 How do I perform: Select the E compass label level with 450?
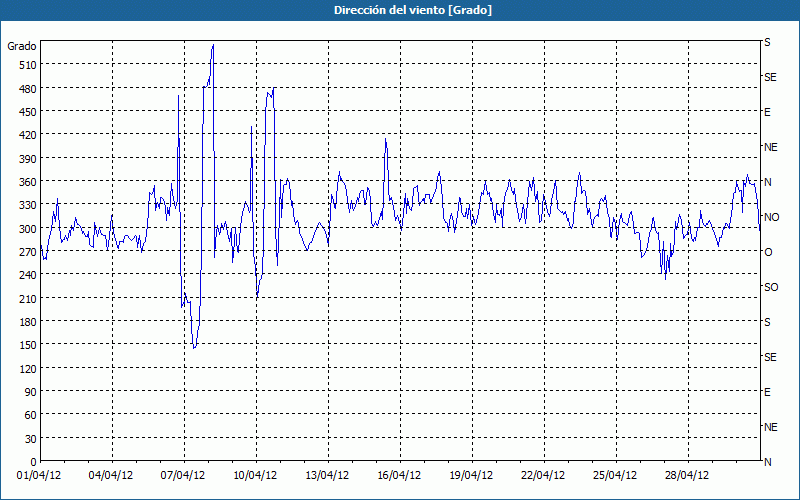click(x=767, y=112)
